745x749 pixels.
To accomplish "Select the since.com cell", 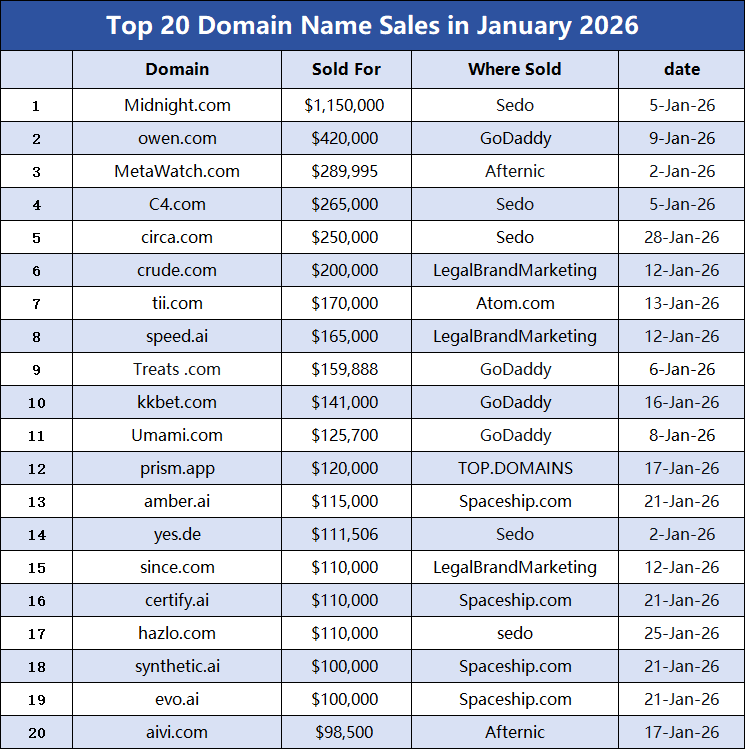I will (x=177, y=567).
